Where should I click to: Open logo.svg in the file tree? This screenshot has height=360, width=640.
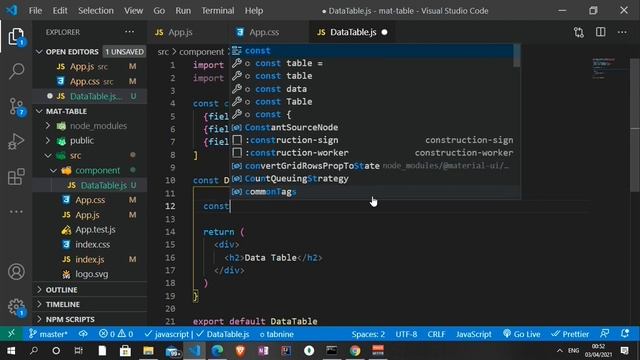91,274
